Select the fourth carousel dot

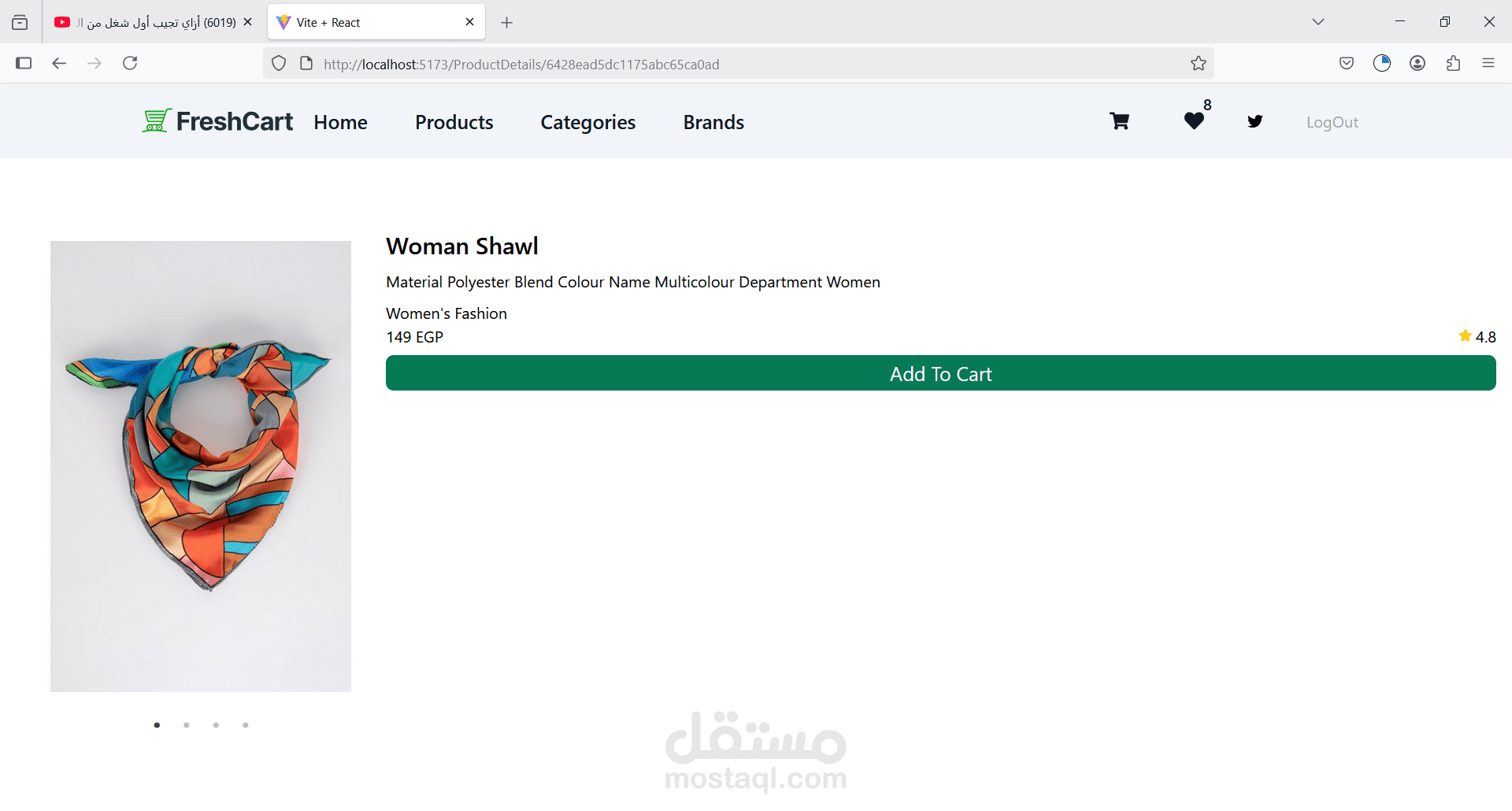[246, 725]
